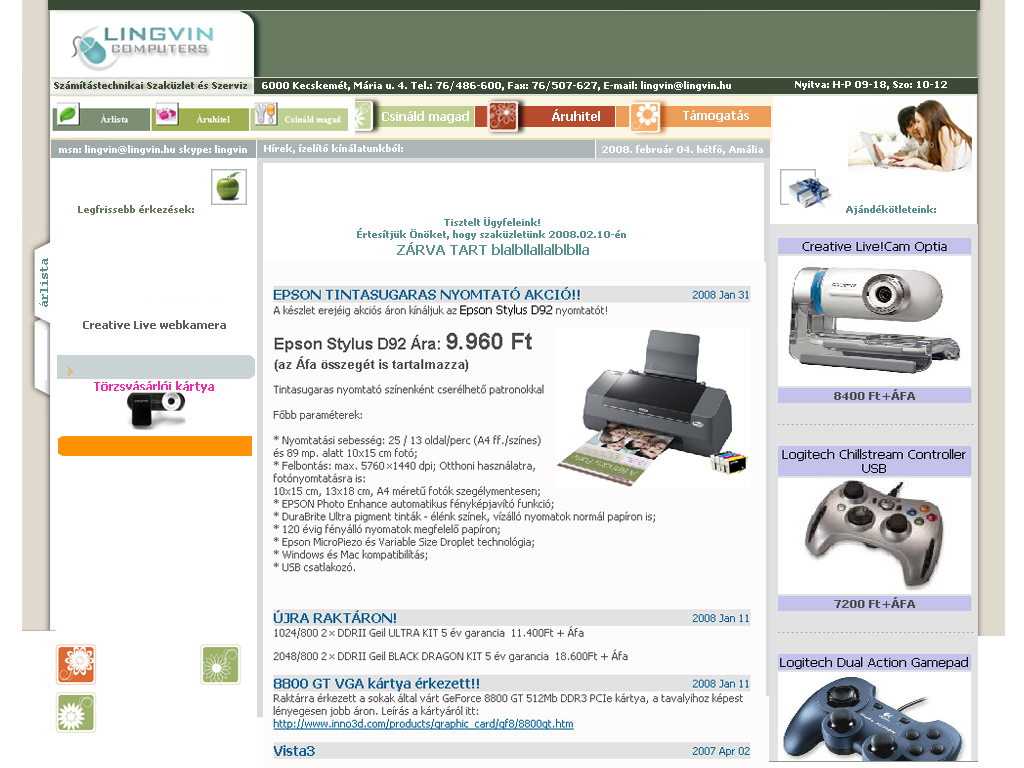Click the 2008 Jan 31 date

tap(720, 295)
